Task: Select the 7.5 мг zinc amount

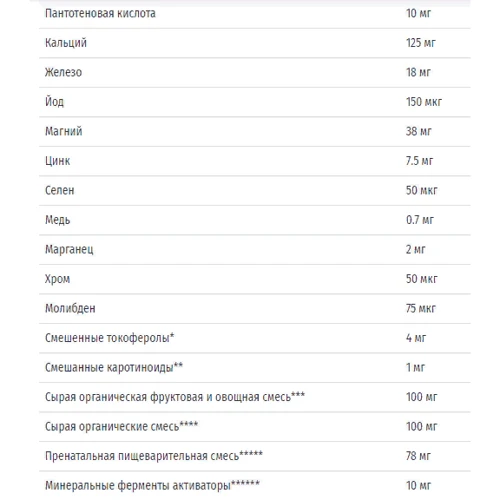Action: pyautogui.click(x=419, y=161)
